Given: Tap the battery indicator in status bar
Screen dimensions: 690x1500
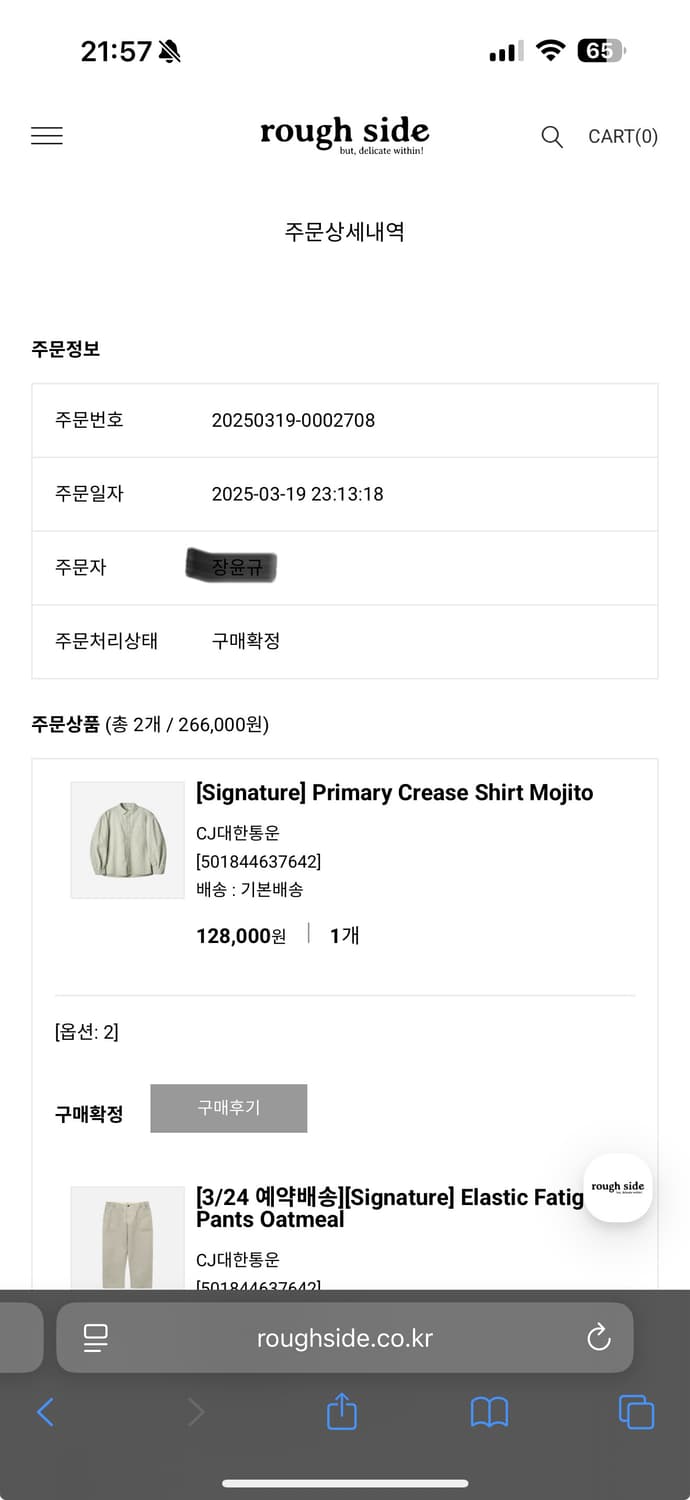Looking at the screenshot, I should [x=600, y=51].
